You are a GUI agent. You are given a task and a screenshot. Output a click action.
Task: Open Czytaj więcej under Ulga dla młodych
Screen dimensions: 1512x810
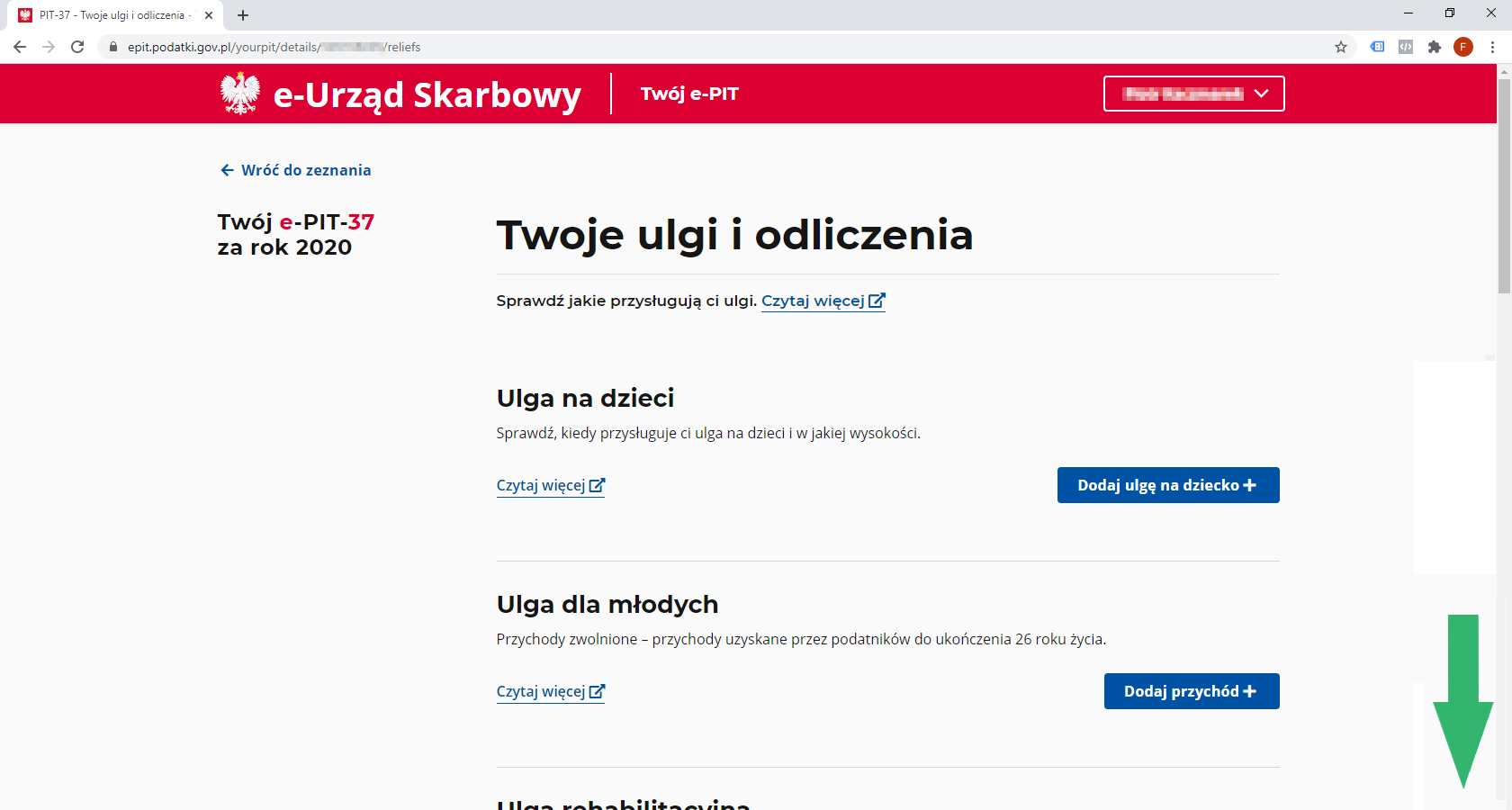click(551, 691)
